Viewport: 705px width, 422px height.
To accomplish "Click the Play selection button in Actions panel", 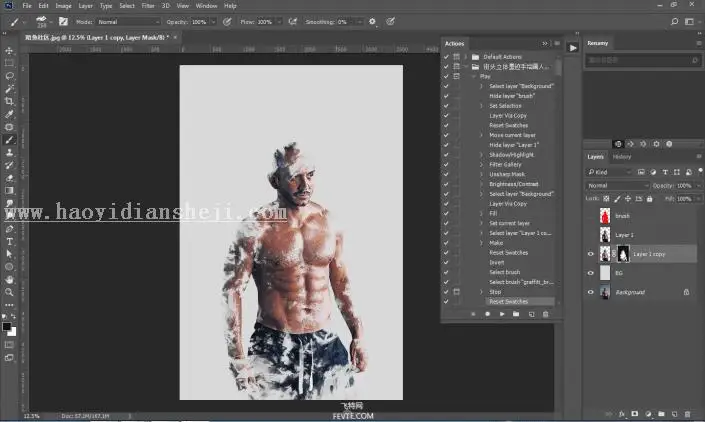I will (502, 314).
